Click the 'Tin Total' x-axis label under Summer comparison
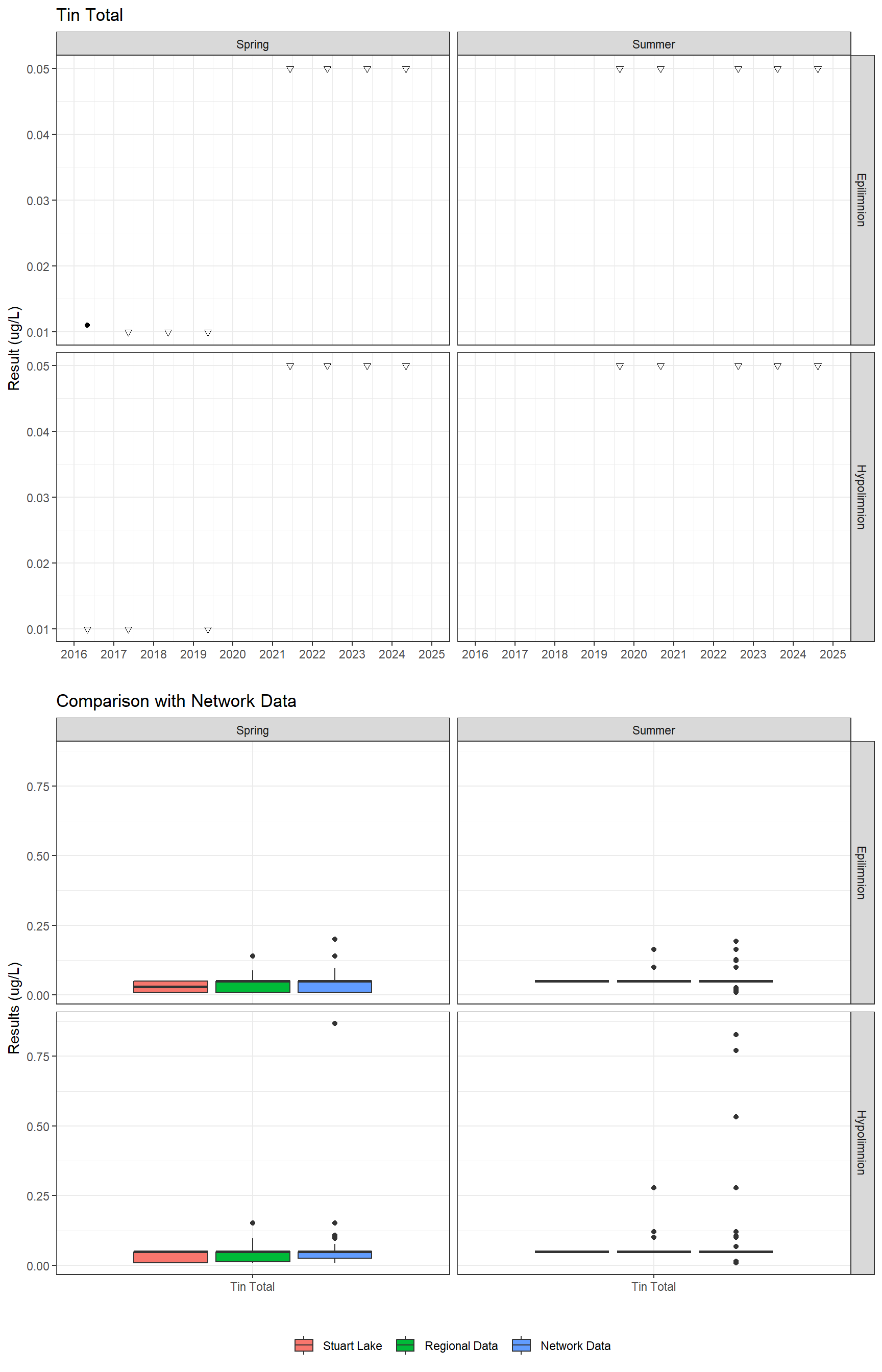This screenshot has width=882, height=1372. tap(653, 1287)
